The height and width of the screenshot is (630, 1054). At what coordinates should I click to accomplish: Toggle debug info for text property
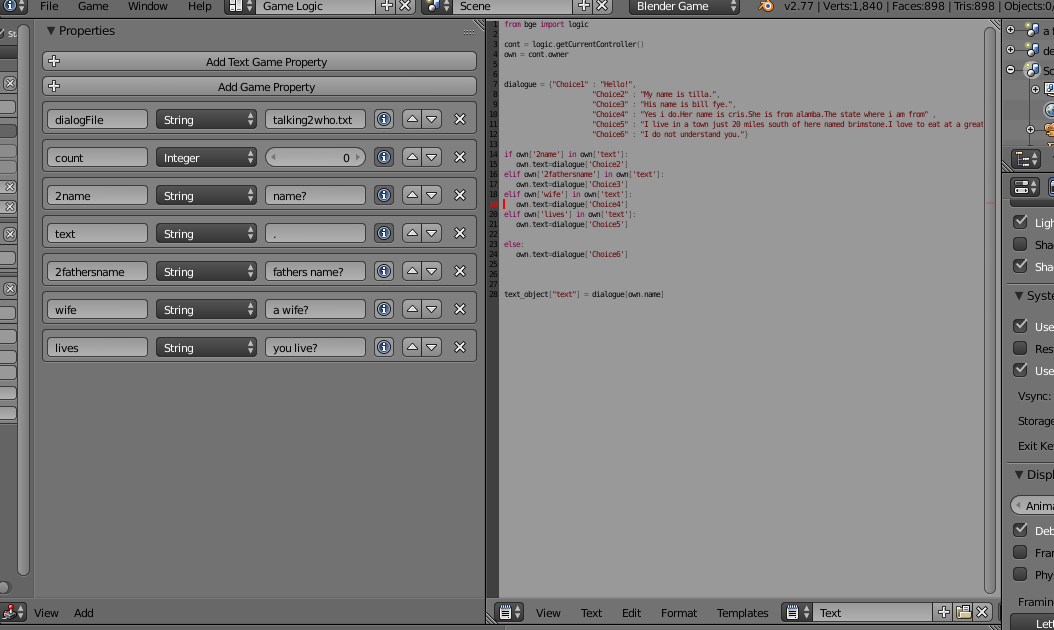384,233
